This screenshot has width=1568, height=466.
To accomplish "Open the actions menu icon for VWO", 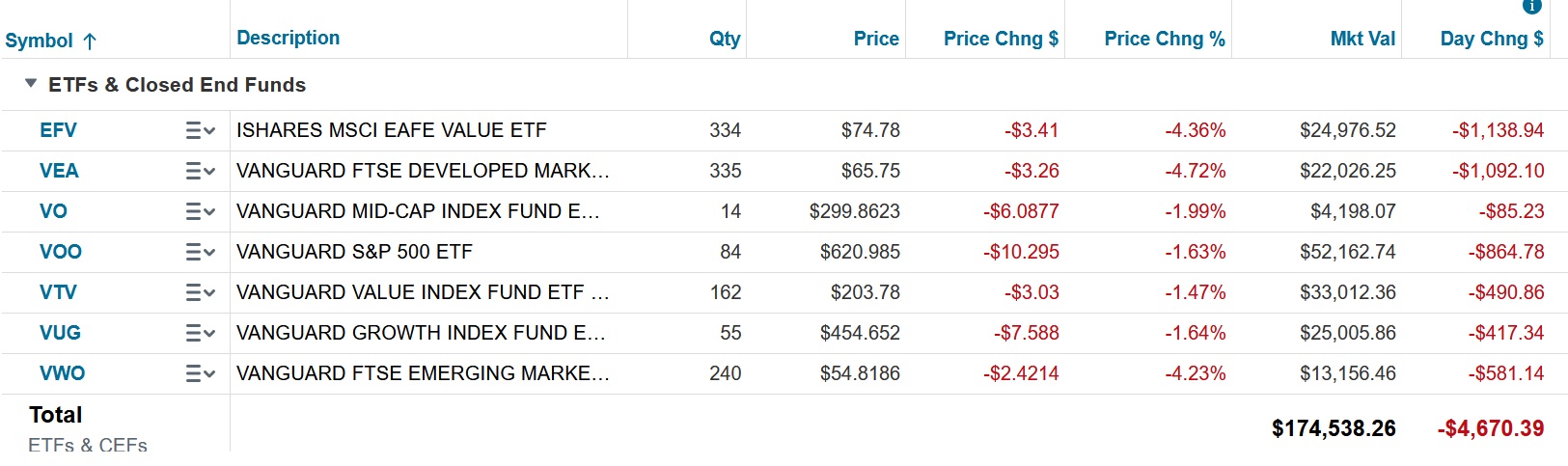I will point(200,373).
